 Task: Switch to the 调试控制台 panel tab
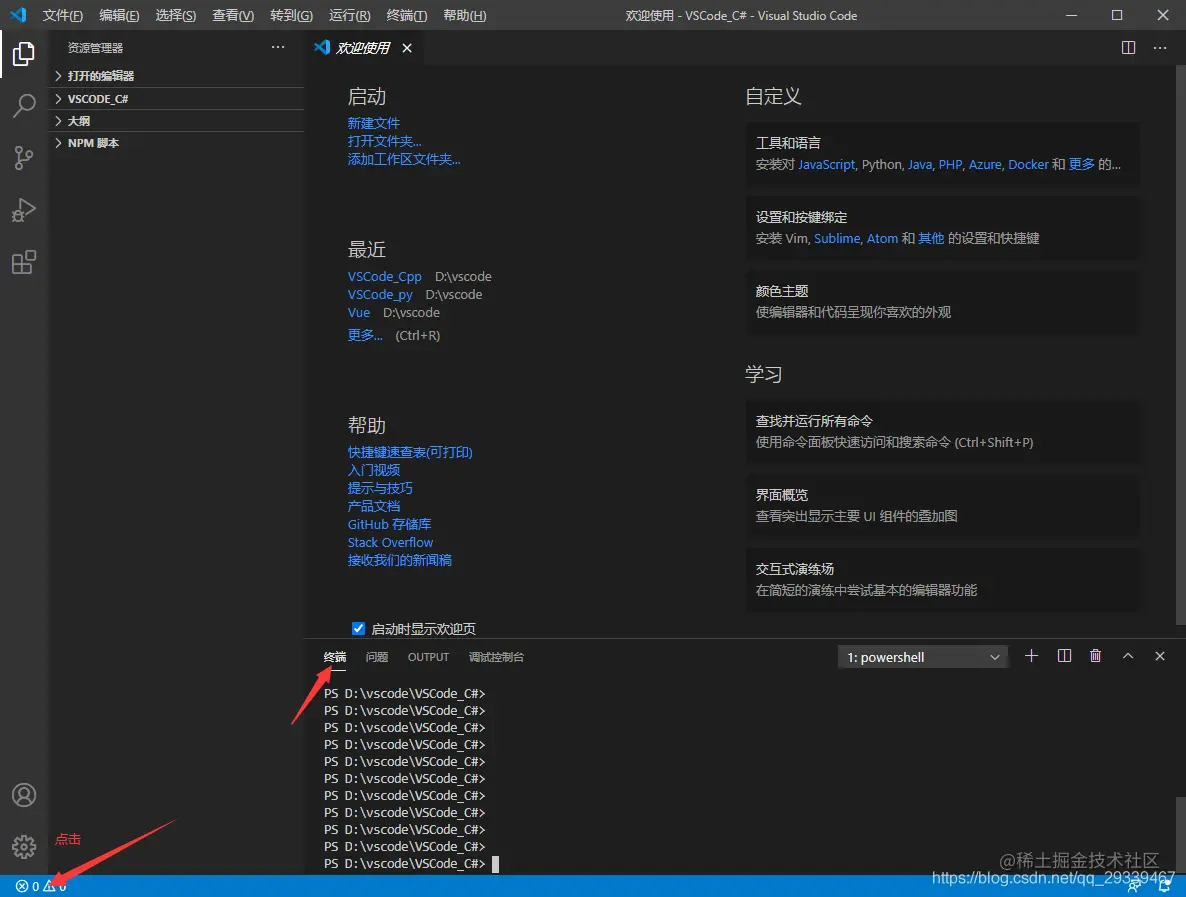(496, 657)
